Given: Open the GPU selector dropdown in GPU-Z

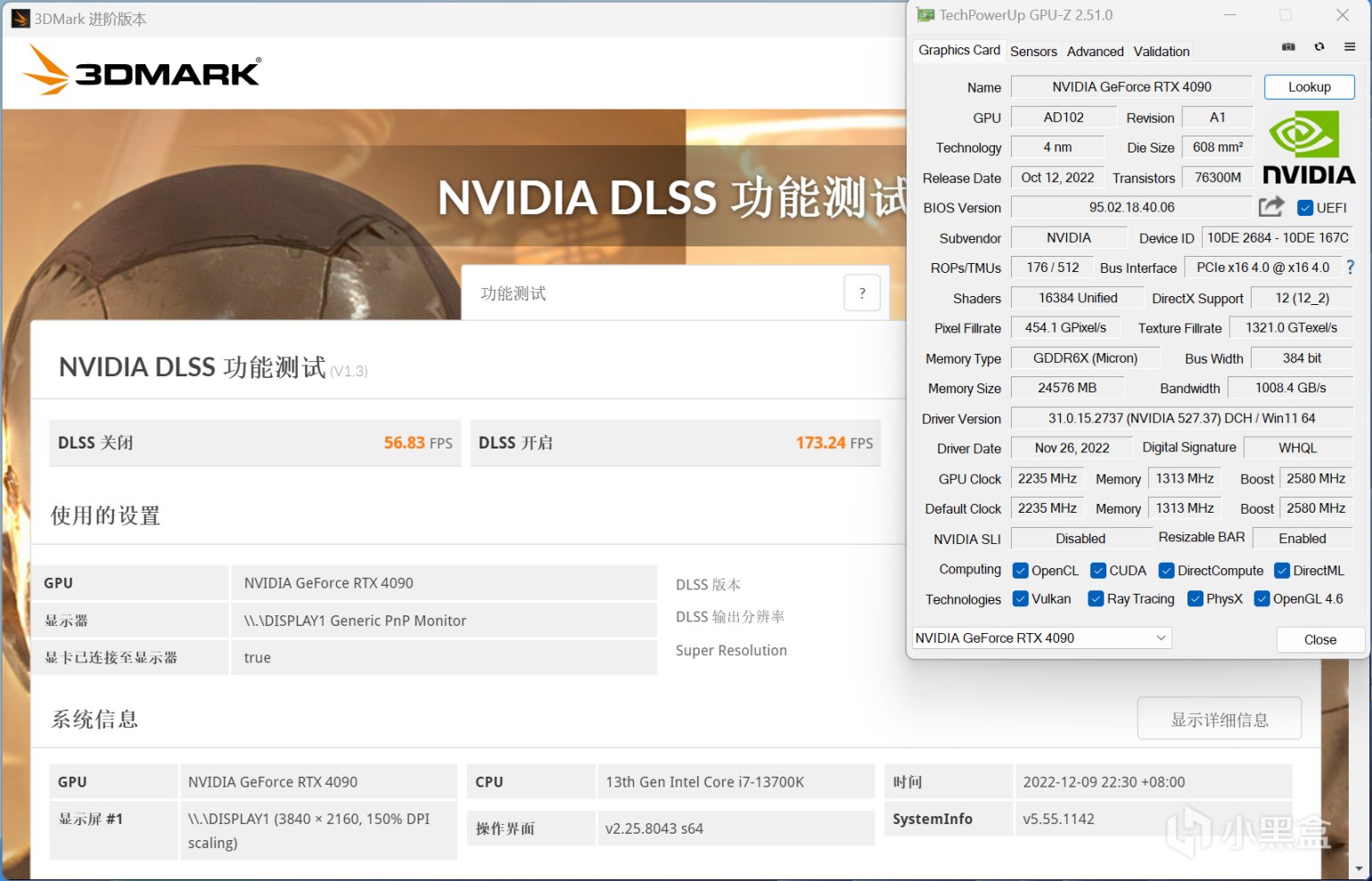Looking at the screenshot, I should pos(1041,638).
